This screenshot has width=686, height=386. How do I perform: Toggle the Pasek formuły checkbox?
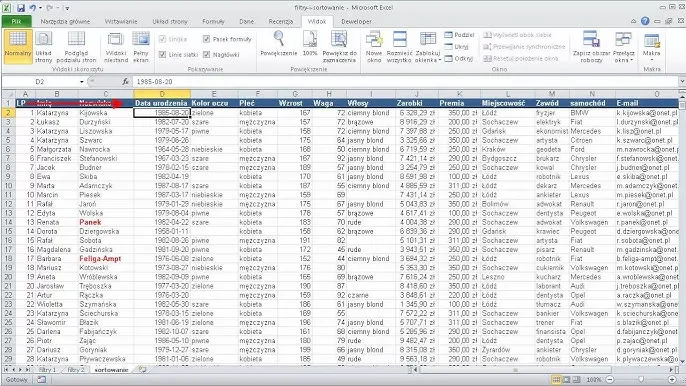206,39
